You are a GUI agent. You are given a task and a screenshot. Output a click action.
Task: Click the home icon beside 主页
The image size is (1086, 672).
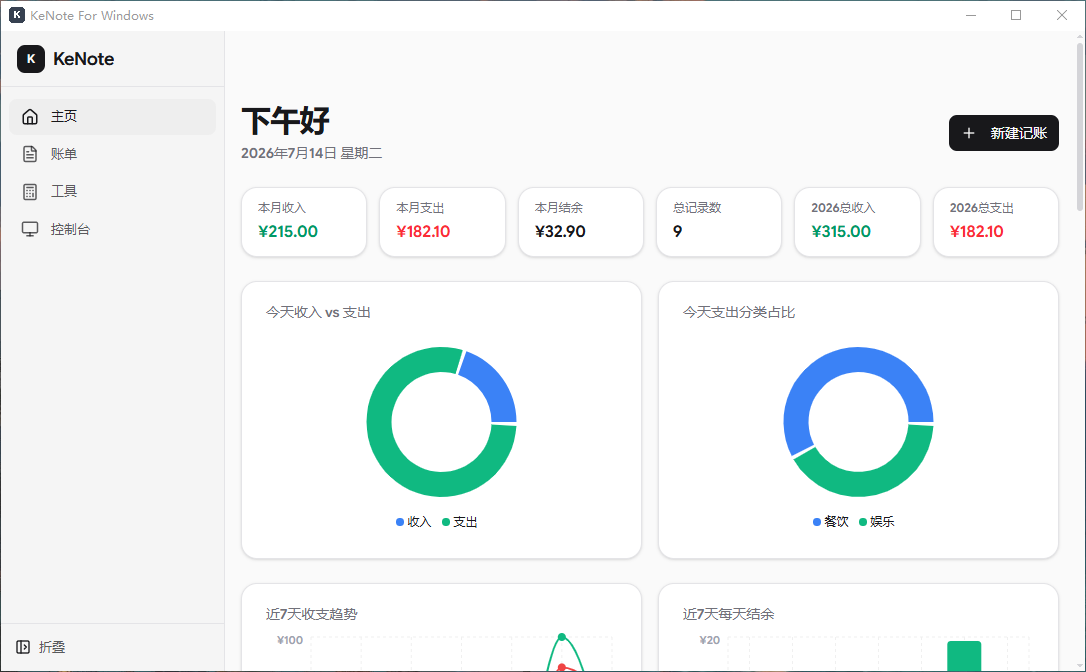pyautogui.click(x=30, y=116)
